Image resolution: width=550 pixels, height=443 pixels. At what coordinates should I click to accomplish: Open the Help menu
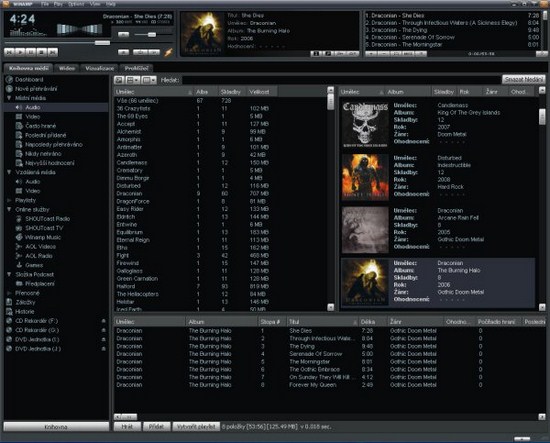110,4
